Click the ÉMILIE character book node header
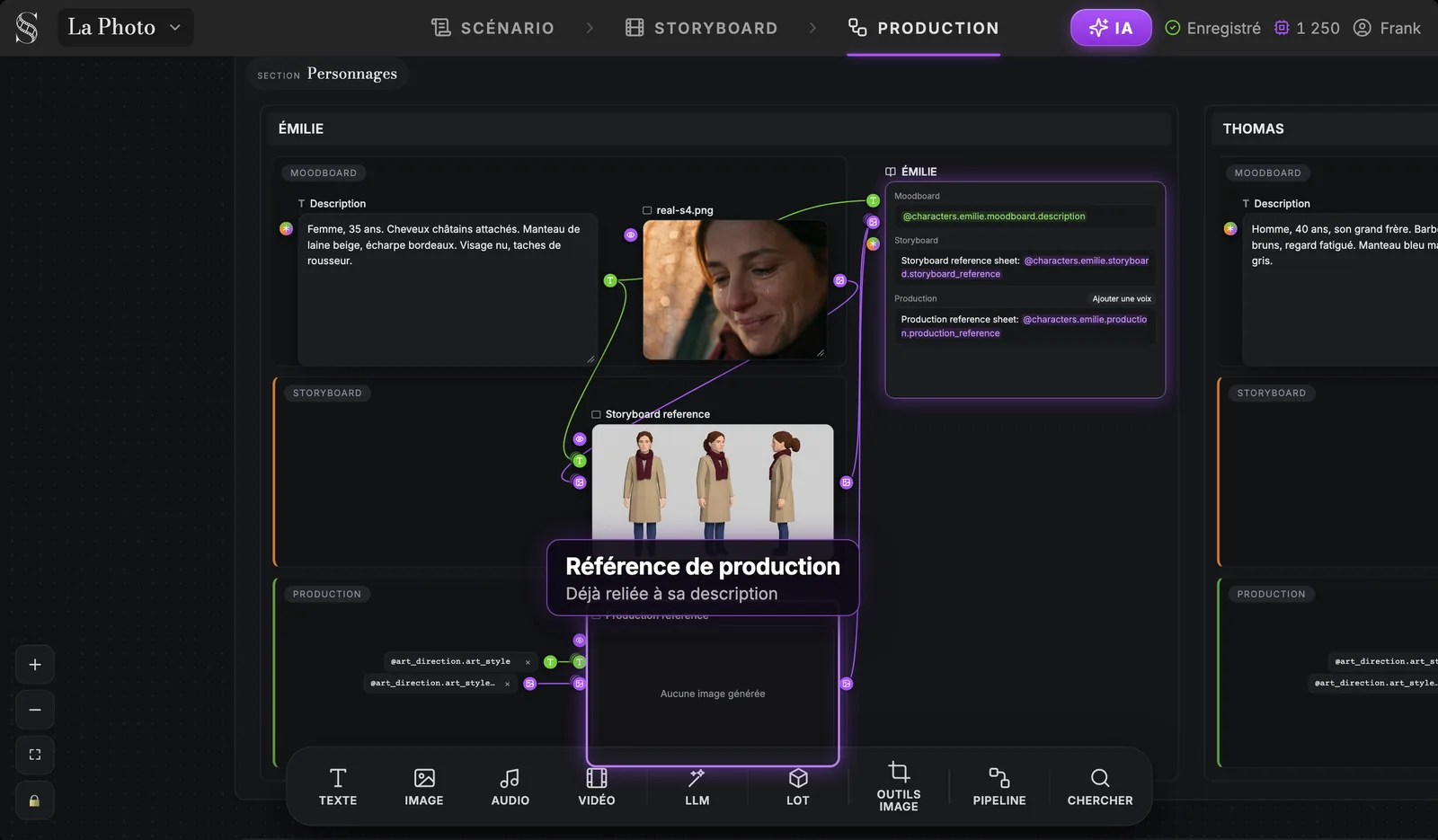Image resolution: width=1438 pixels, height=840 pixels. coord(911,172)
